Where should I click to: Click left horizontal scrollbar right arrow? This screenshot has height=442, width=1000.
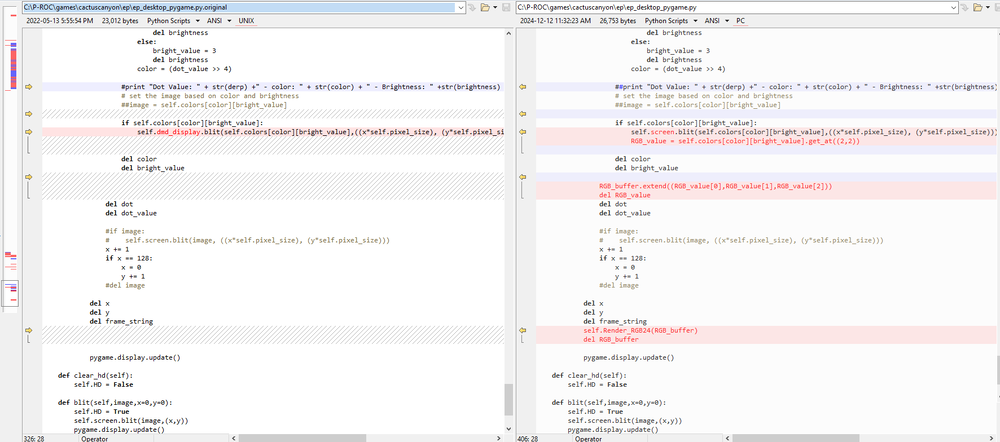click(500, 438)
